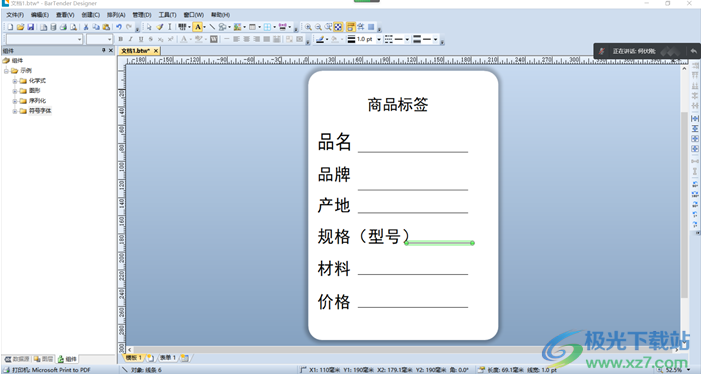Open the 工具(T) menu

click(x=167, y=15)
